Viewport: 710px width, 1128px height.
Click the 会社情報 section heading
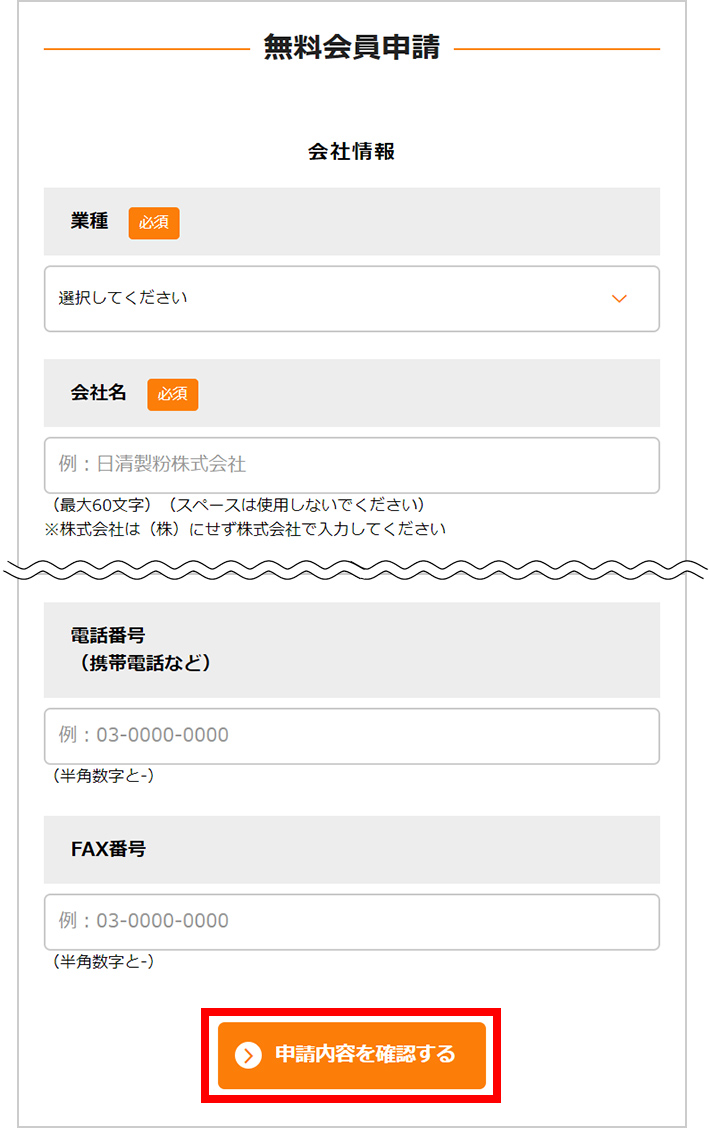pyautogui.click(x=352, y=152)
